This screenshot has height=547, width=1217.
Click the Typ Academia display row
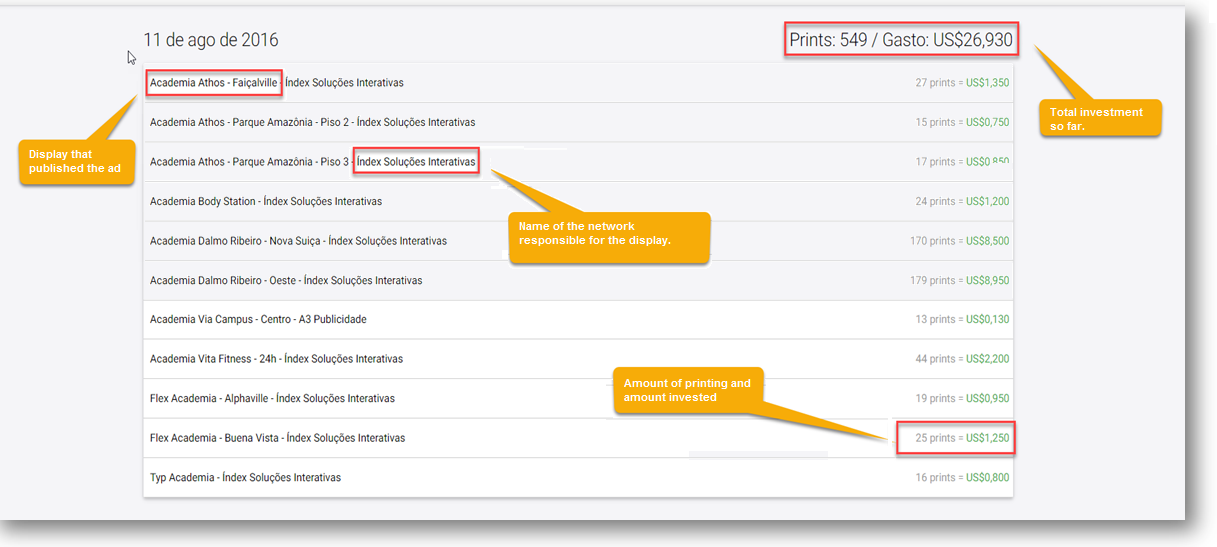click(x=245, y=478)
